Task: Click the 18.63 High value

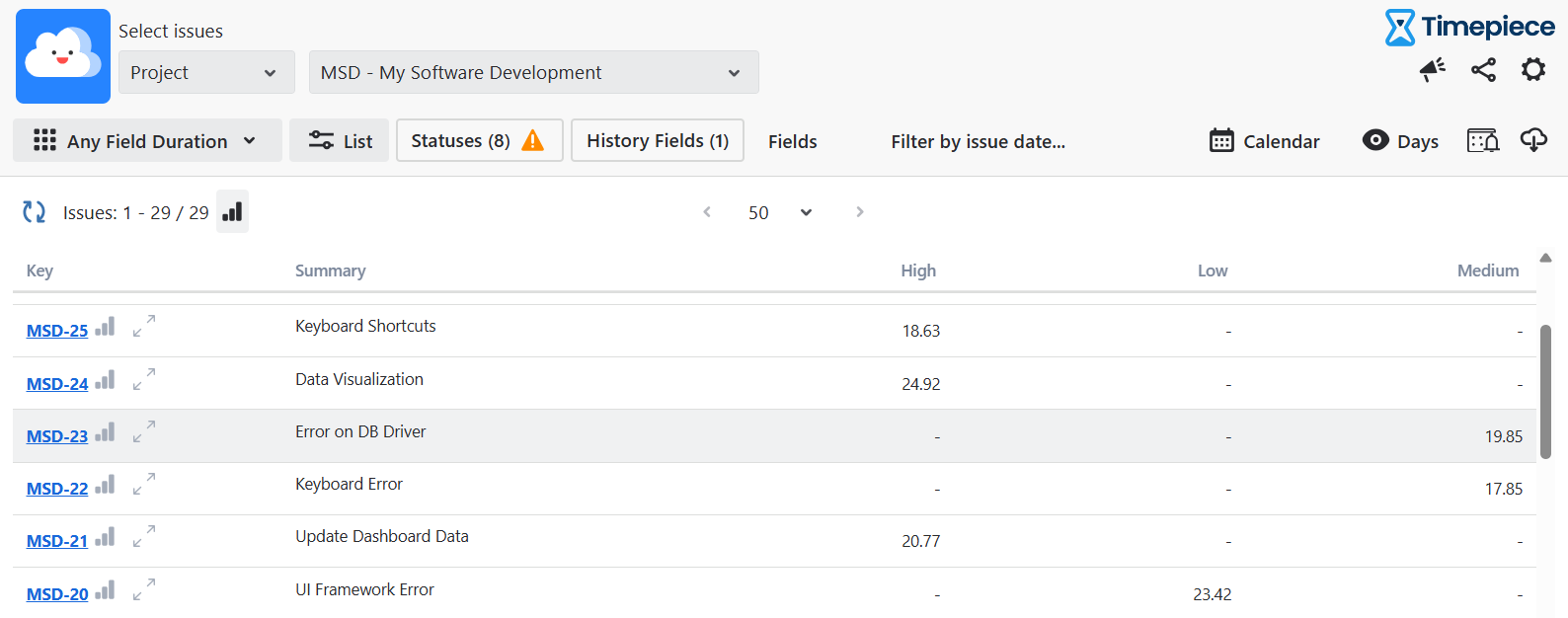Action: (921, 331)
